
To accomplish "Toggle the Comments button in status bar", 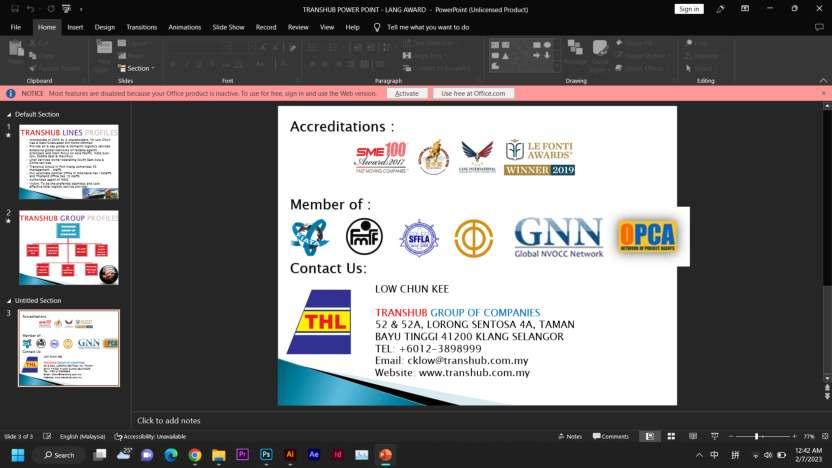I will (x=611, y=436).
